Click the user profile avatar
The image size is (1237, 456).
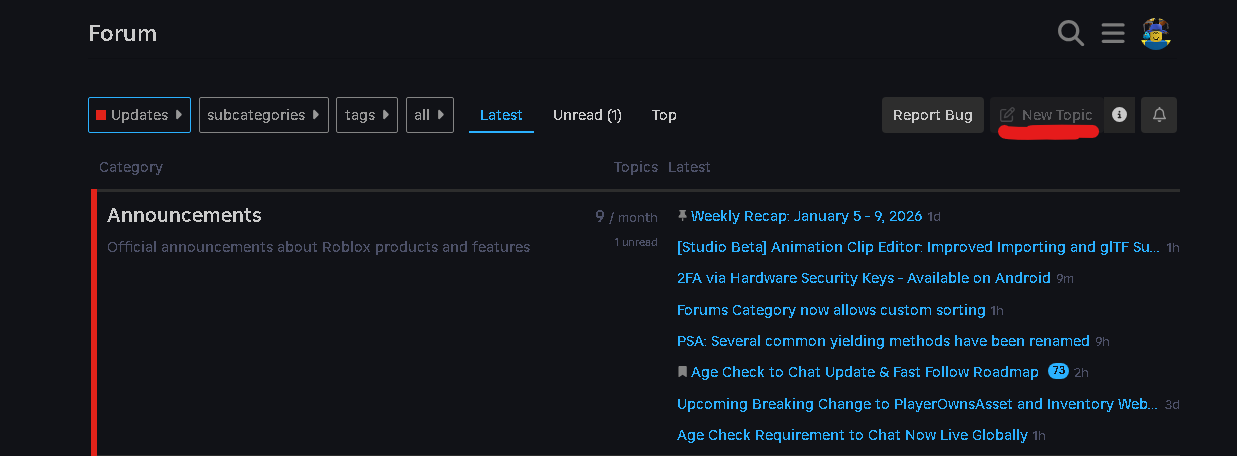tap(1156, 34)
